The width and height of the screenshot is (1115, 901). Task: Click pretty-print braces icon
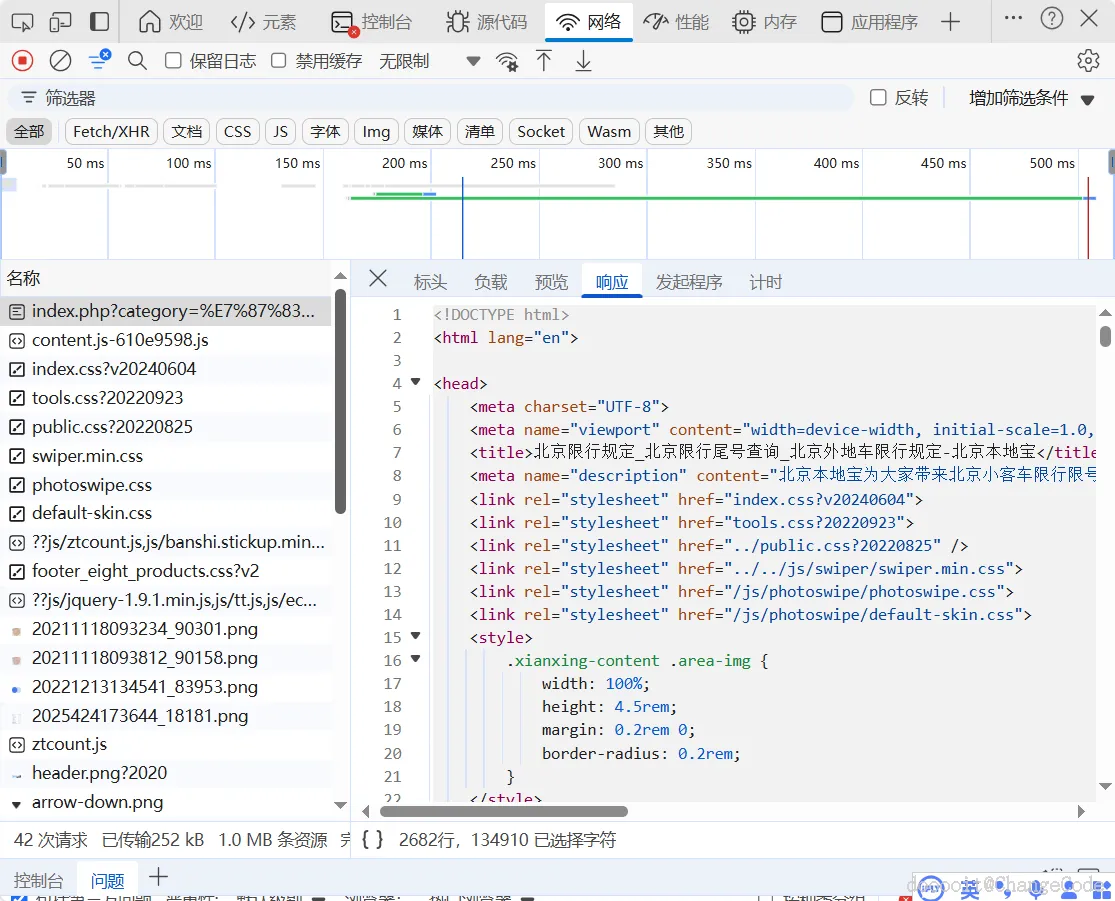pyautogui.click(x=372, y=840)
